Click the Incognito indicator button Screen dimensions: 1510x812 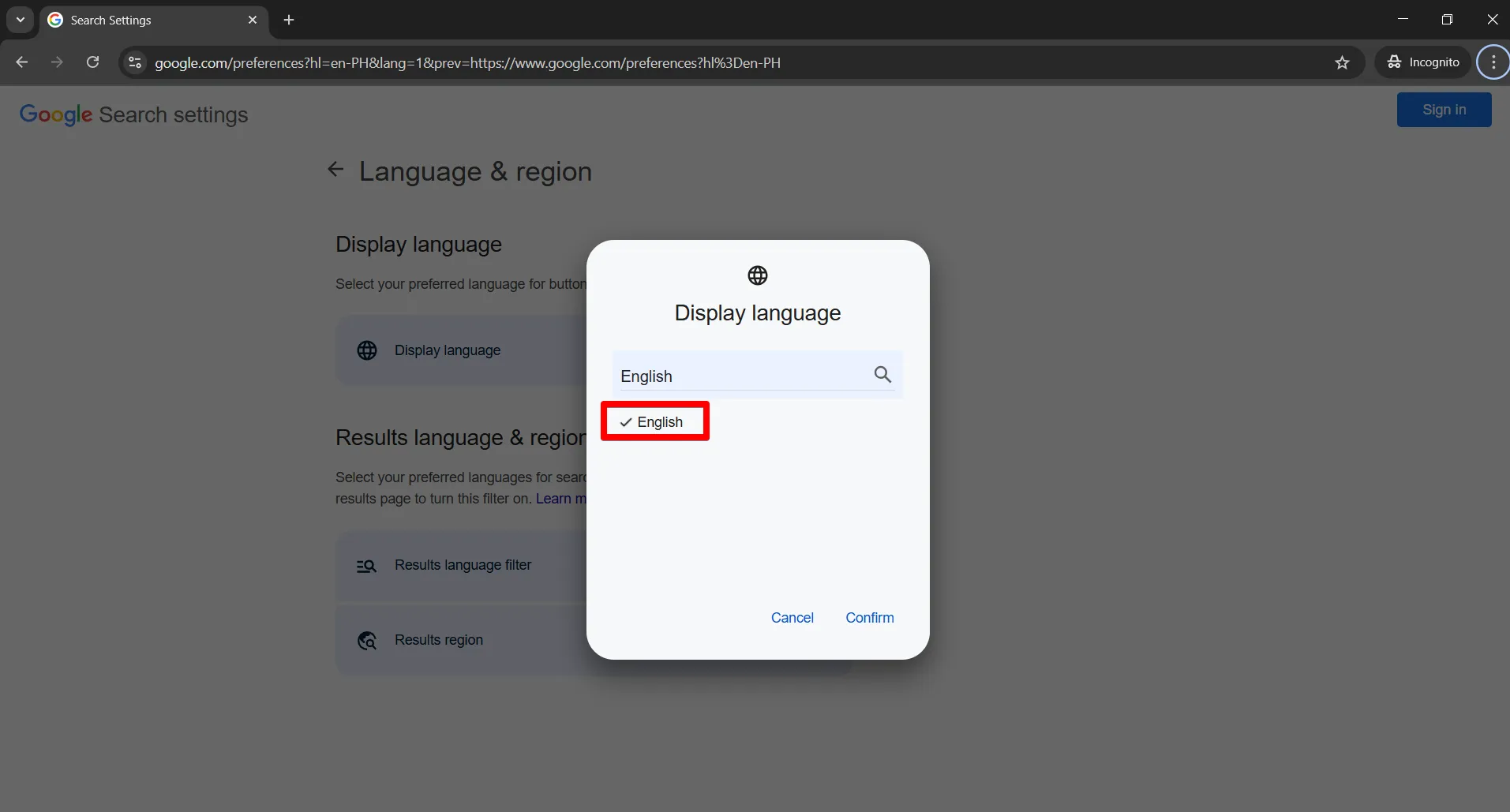[1424, 62]
